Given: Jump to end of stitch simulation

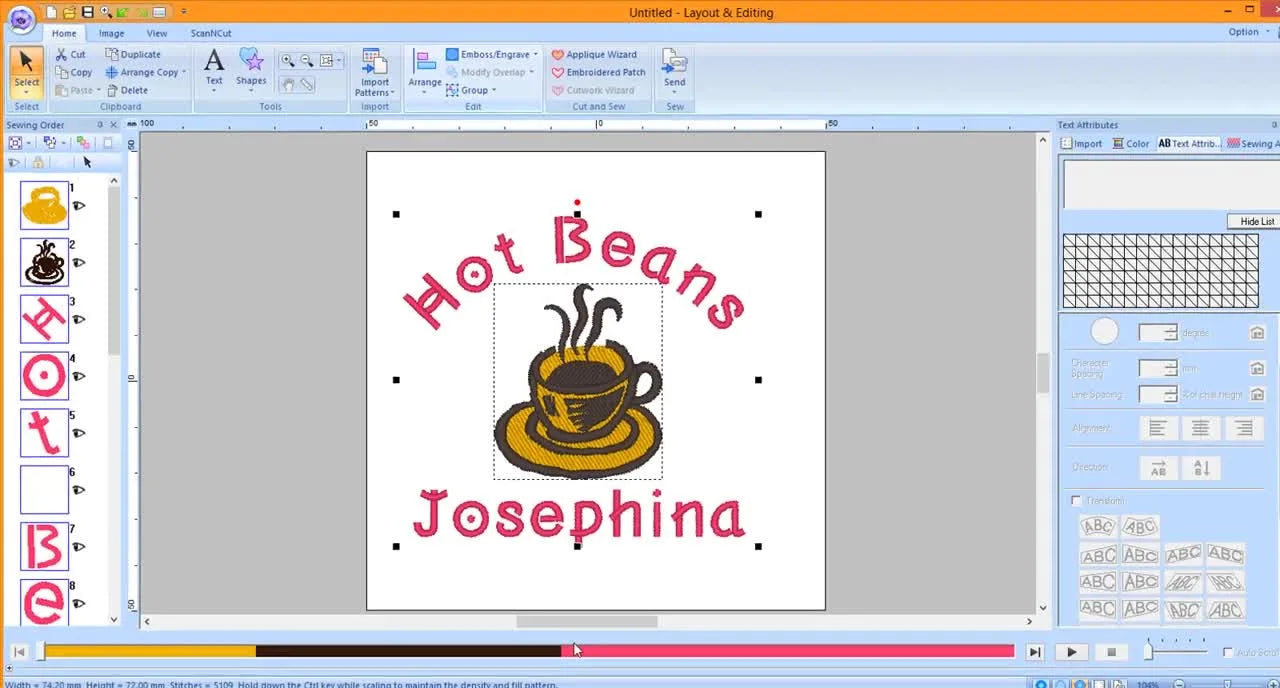Looking at the screenshot, I should point(1035,652).
